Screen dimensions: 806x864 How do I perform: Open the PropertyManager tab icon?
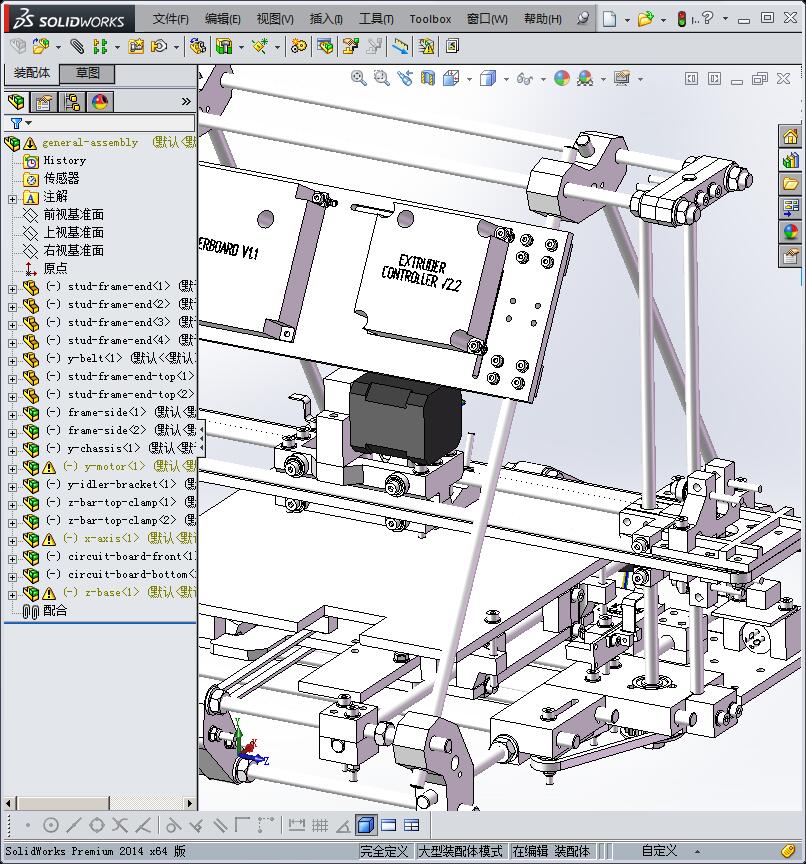[x=43, y=102]
